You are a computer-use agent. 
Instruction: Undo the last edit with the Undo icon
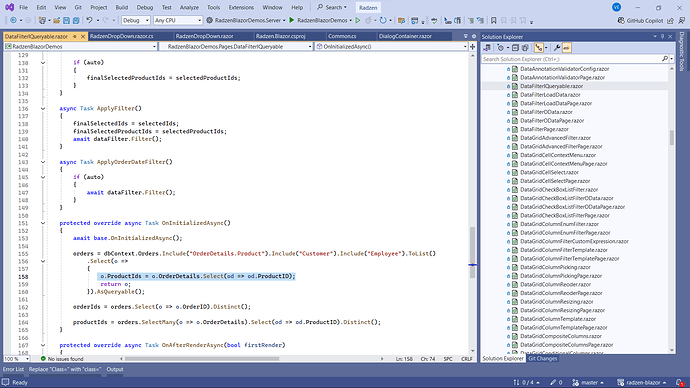tap(89, 20)
